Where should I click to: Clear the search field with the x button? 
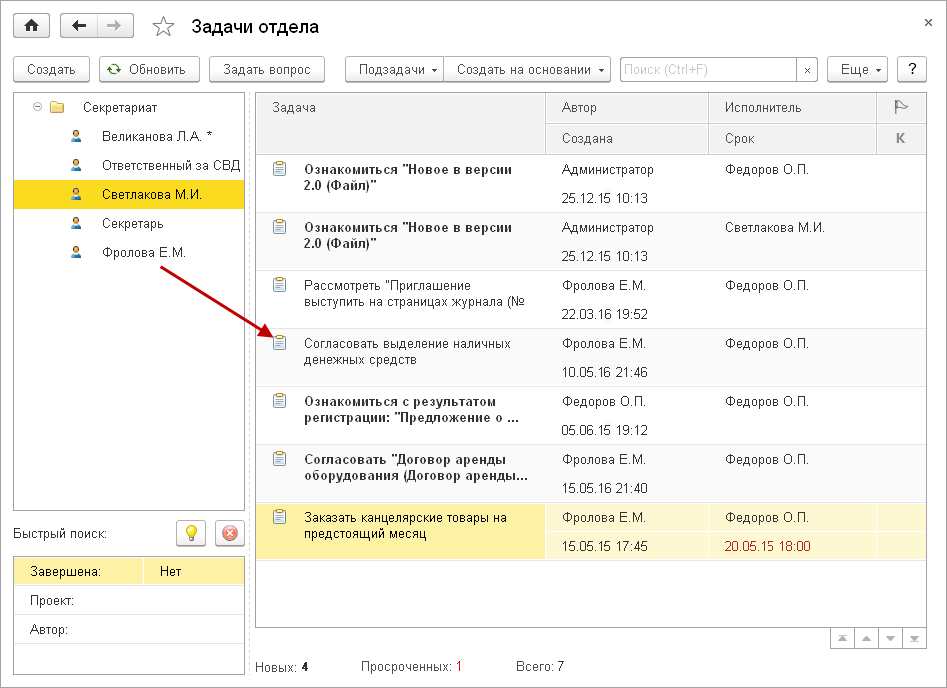click(x=807, y=69)
